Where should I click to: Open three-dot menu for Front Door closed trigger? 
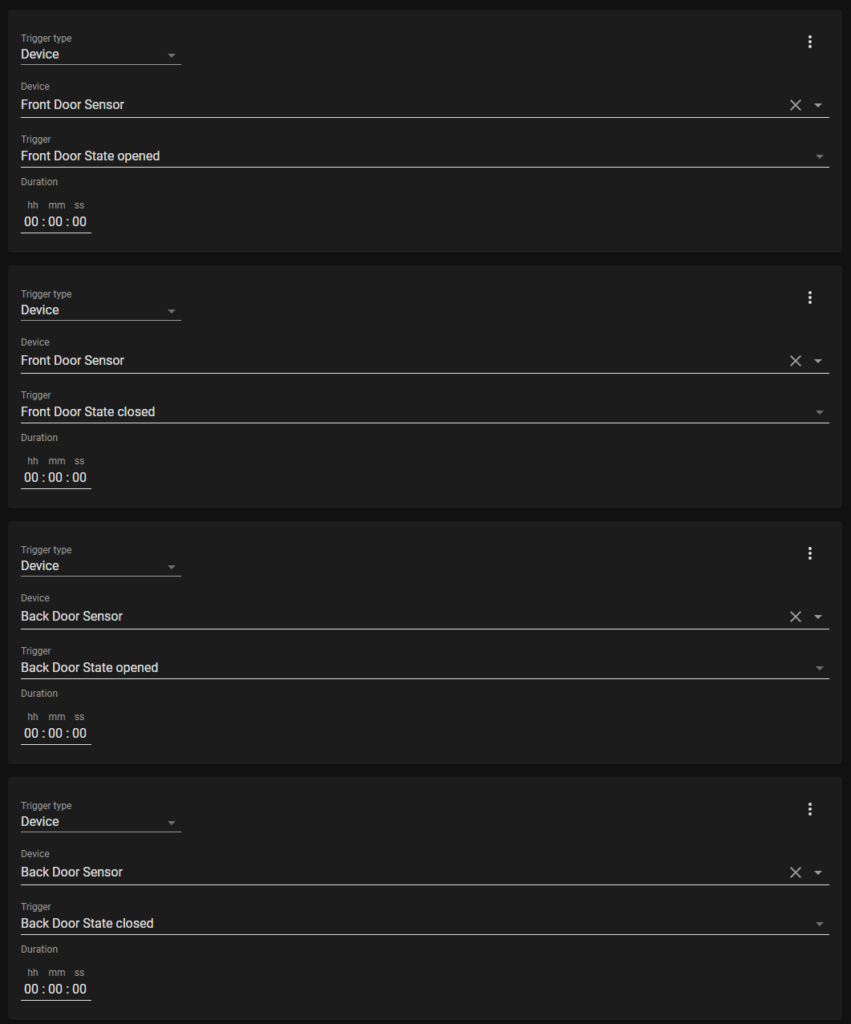click(810, 298)
